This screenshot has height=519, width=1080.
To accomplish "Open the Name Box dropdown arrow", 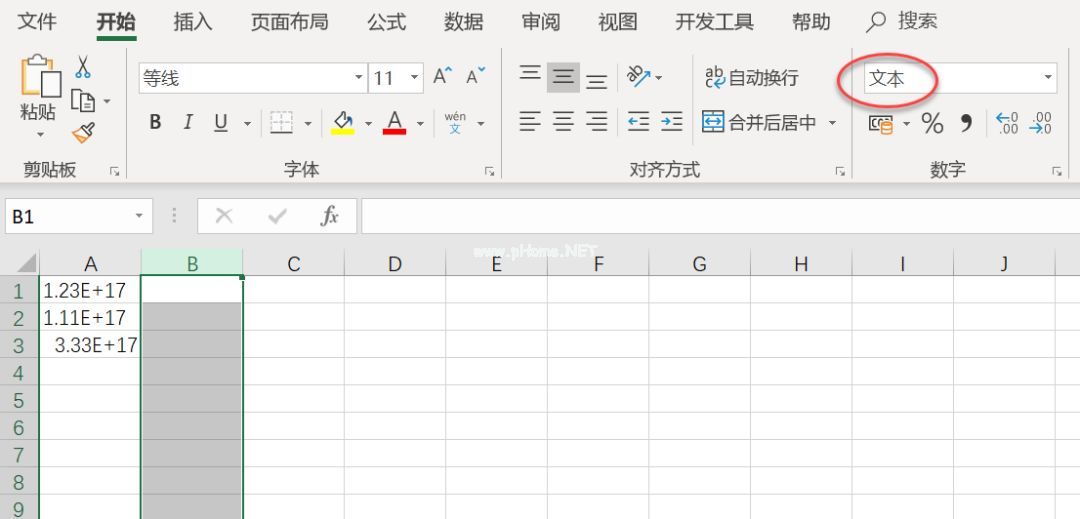I will (139, 216).
